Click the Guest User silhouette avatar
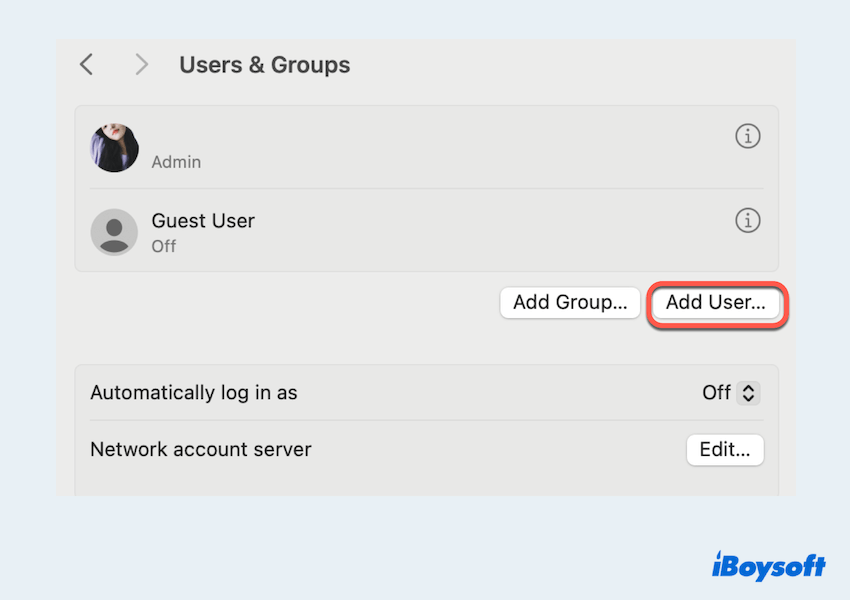The image size is (850, 600). (x=115, y=232)
